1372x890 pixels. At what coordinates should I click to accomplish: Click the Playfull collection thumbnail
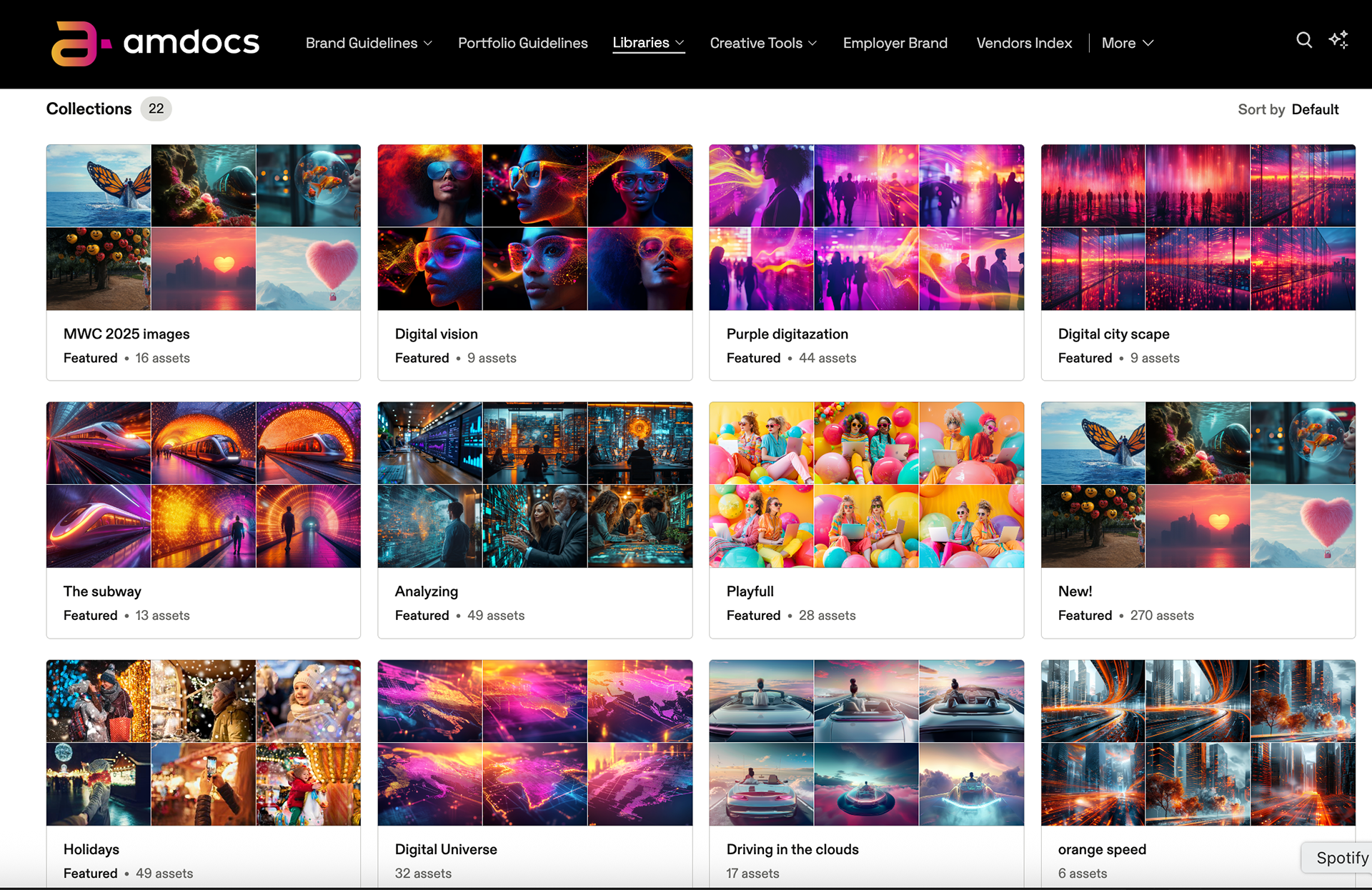pos(866,485)
